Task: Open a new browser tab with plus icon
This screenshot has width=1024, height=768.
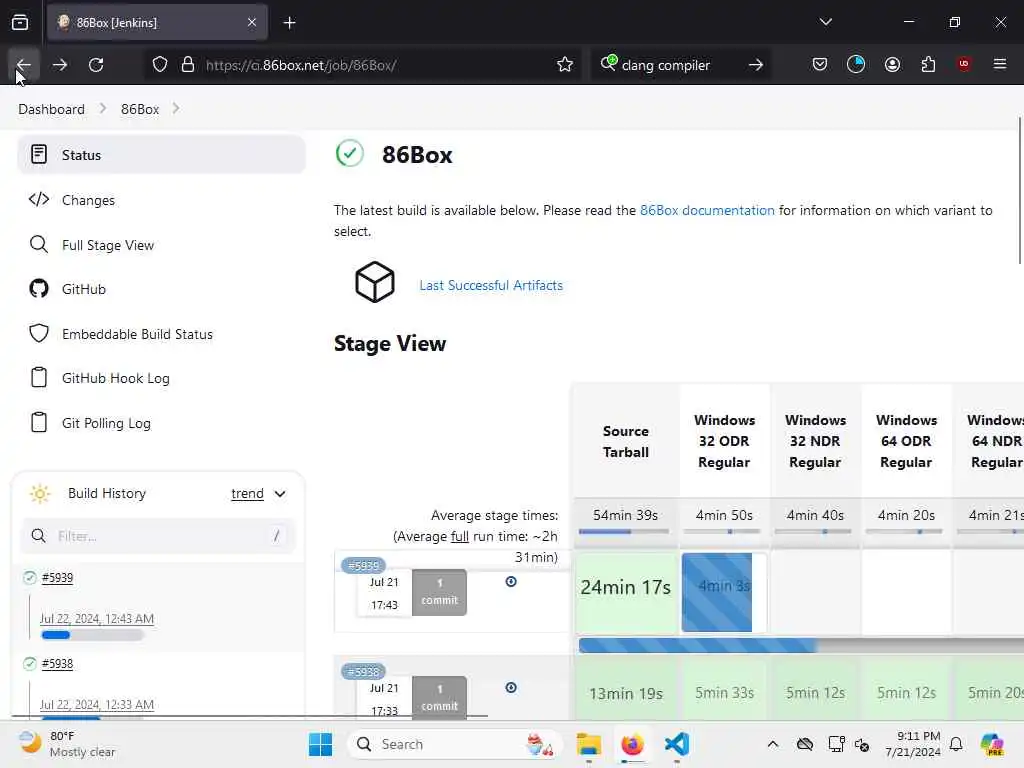Action: tap(289, 23)
